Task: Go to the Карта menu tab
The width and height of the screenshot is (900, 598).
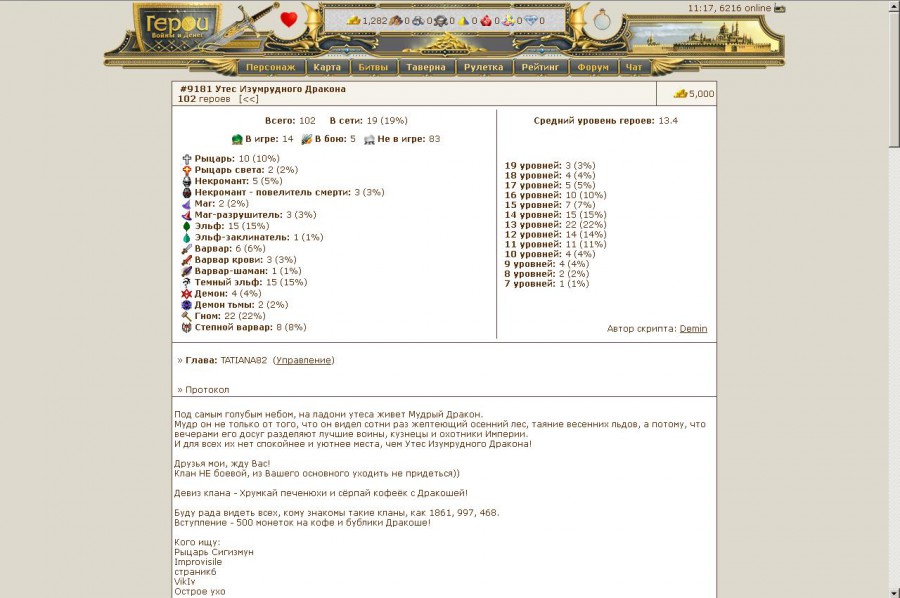Action: 326,68
